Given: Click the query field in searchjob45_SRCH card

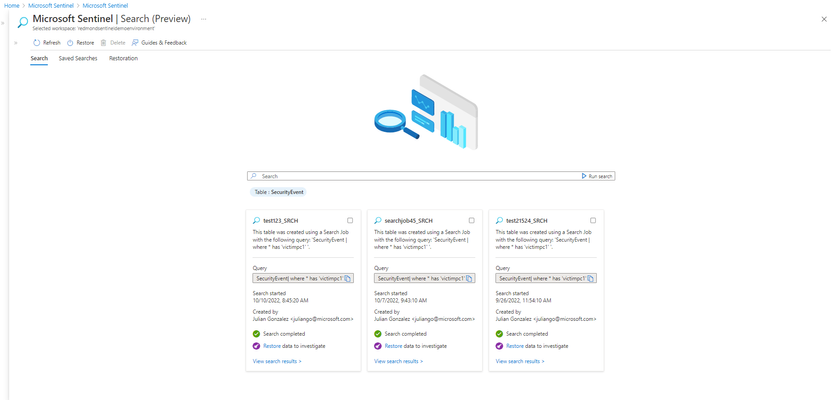Looking at the screenshot, I should [424, 278].
